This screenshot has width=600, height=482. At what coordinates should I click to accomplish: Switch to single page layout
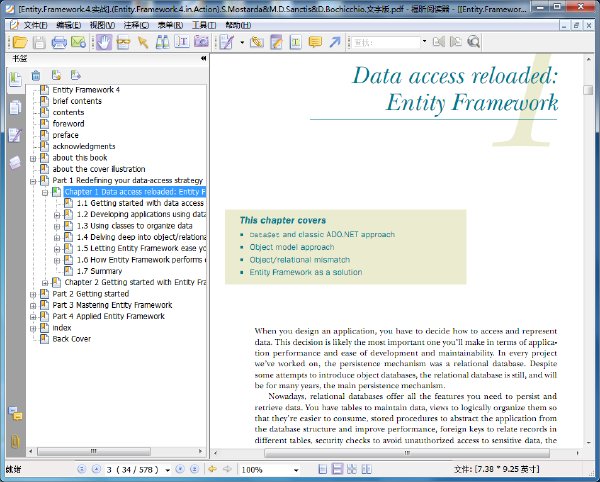(x=323, y=469)
